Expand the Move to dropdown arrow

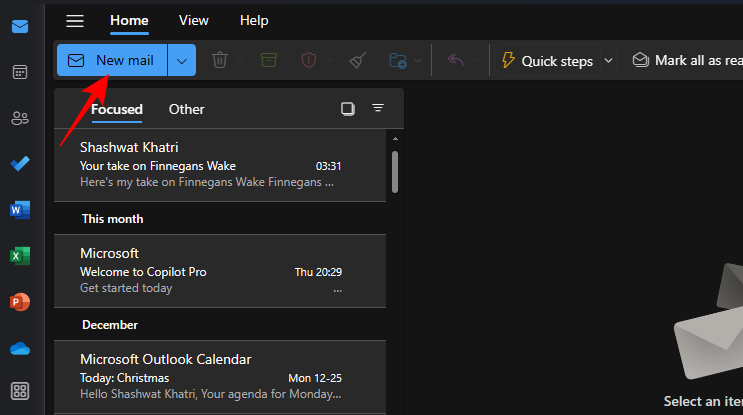(x=417, y=61)
